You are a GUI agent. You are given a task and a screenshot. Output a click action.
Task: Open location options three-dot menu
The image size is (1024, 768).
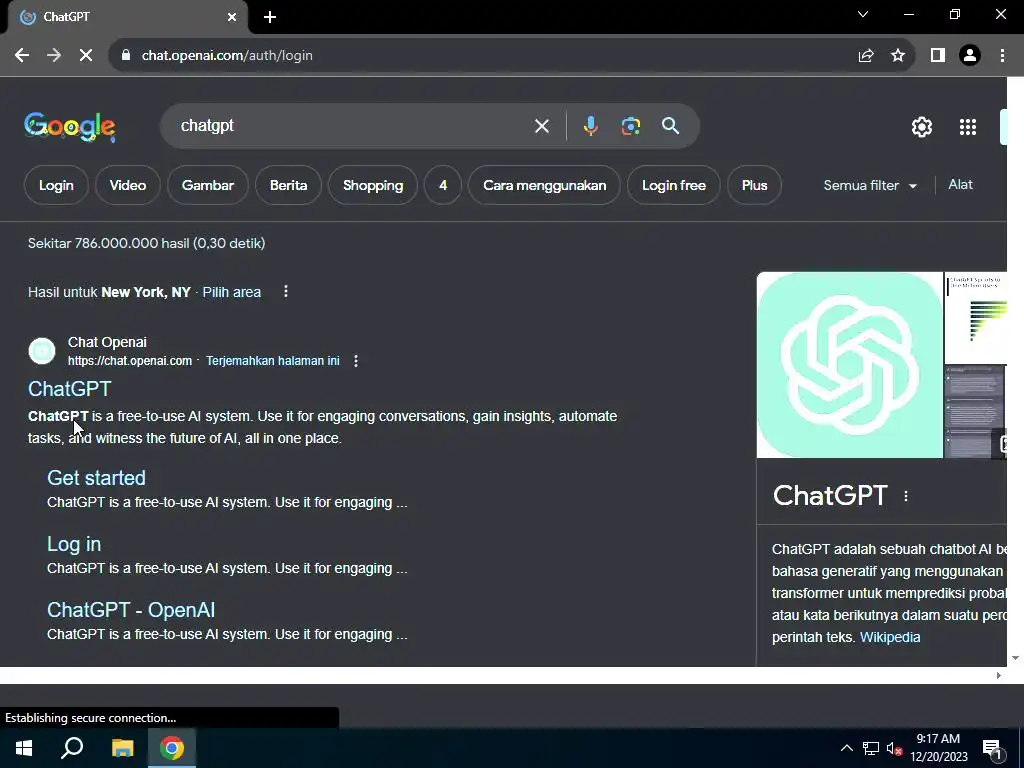(x=285, y=291)
